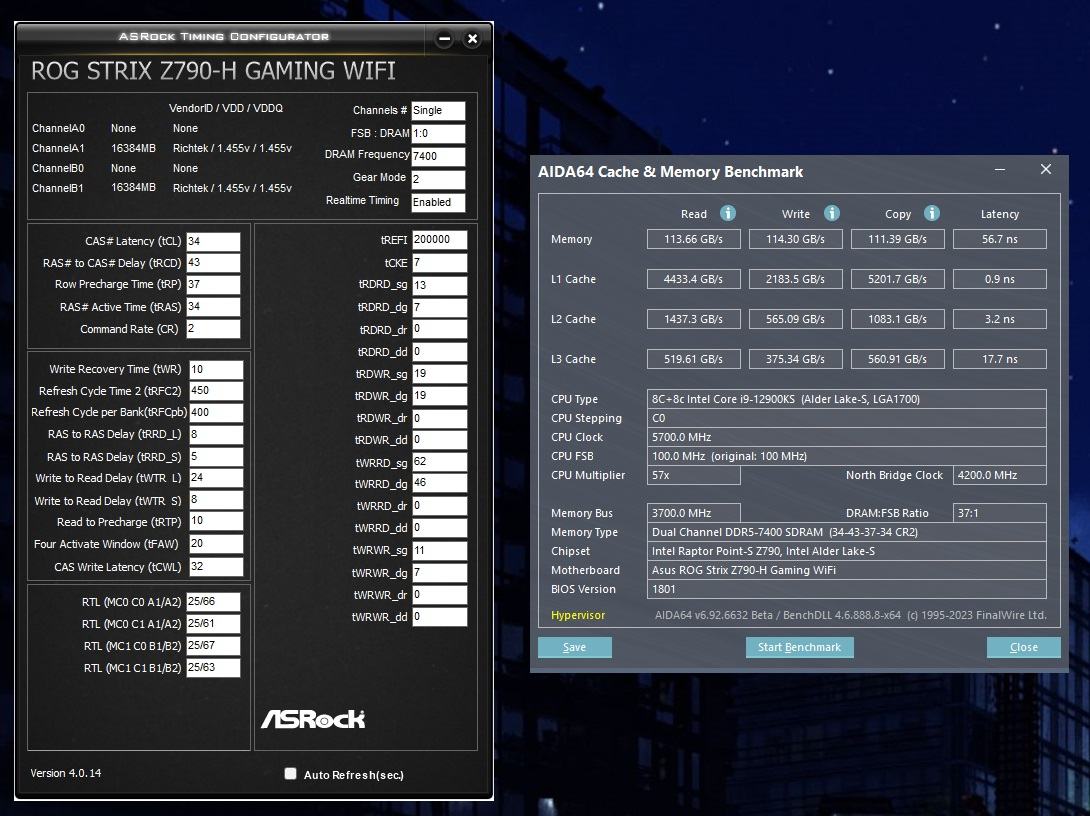Click the tRRD_S value field
1090x816 pixels.
[x=216, y=457]
